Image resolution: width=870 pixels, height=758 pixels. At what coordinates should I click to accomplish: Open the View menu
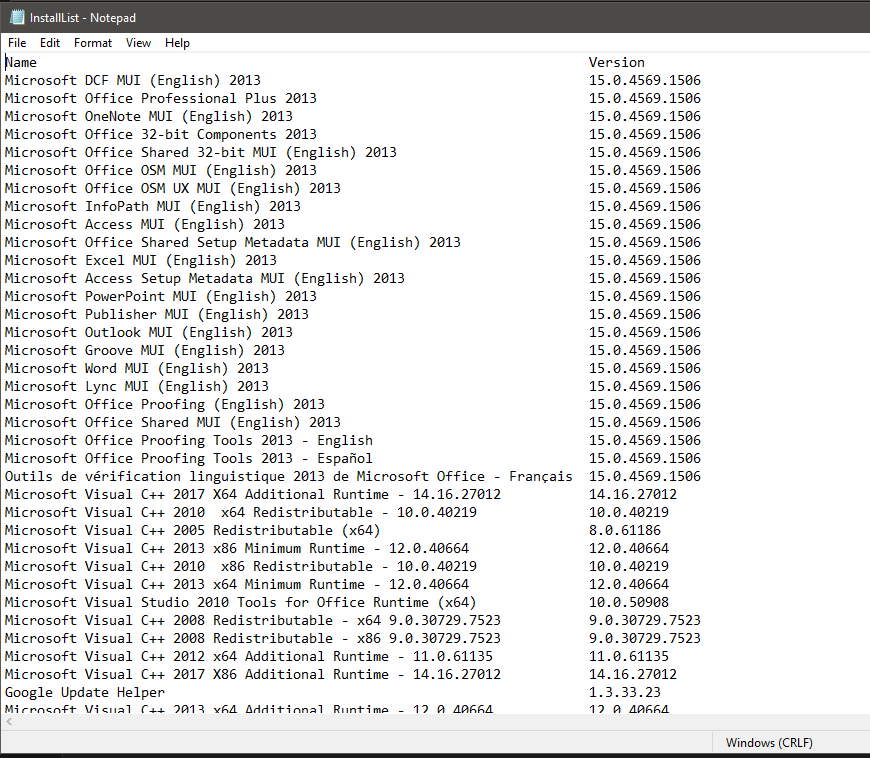pos(138,43)
